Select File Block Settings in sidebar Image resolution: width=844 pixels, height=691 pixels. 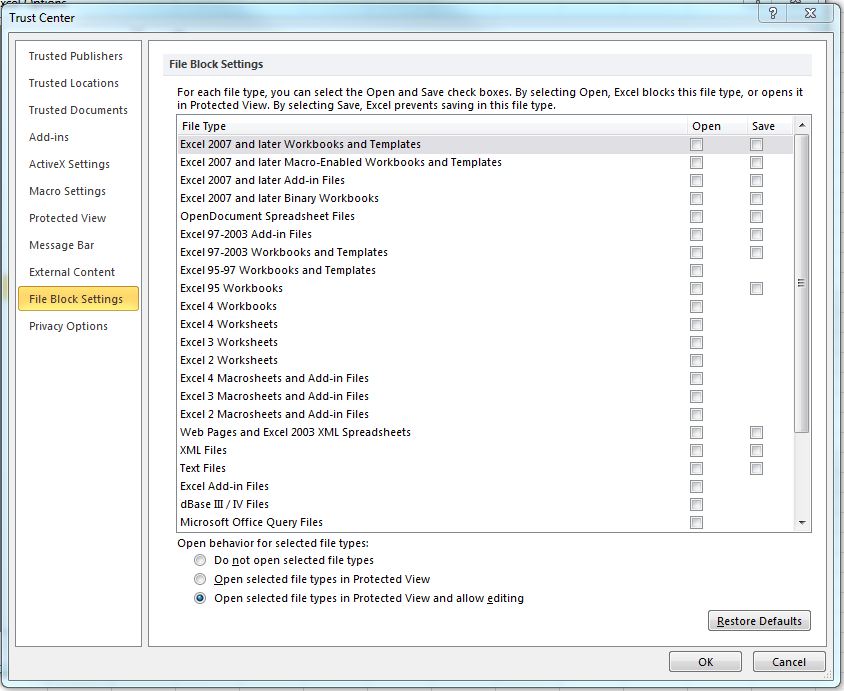(79, 299)
